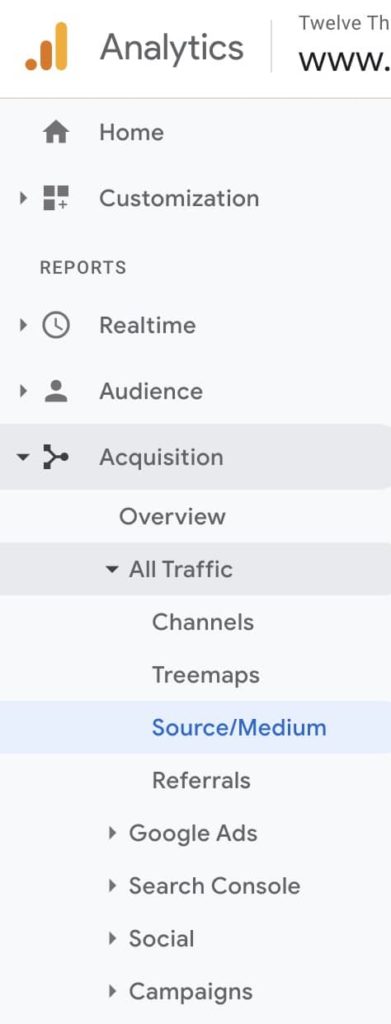
Task: Expand the Social submenu arrow
Action: (x=112, y=939)
